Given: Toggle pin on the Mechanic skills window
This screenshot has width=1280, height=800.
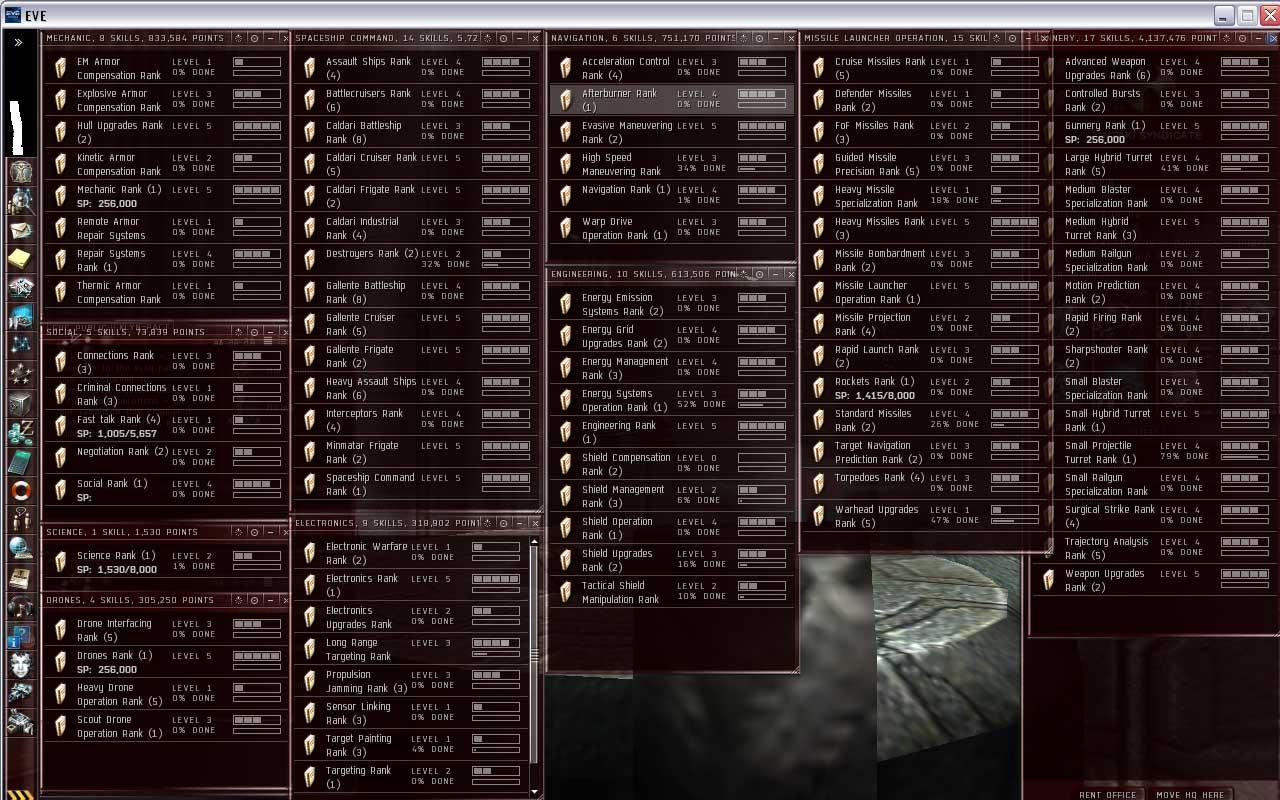Looking at the screenshot, I should 238,38.
